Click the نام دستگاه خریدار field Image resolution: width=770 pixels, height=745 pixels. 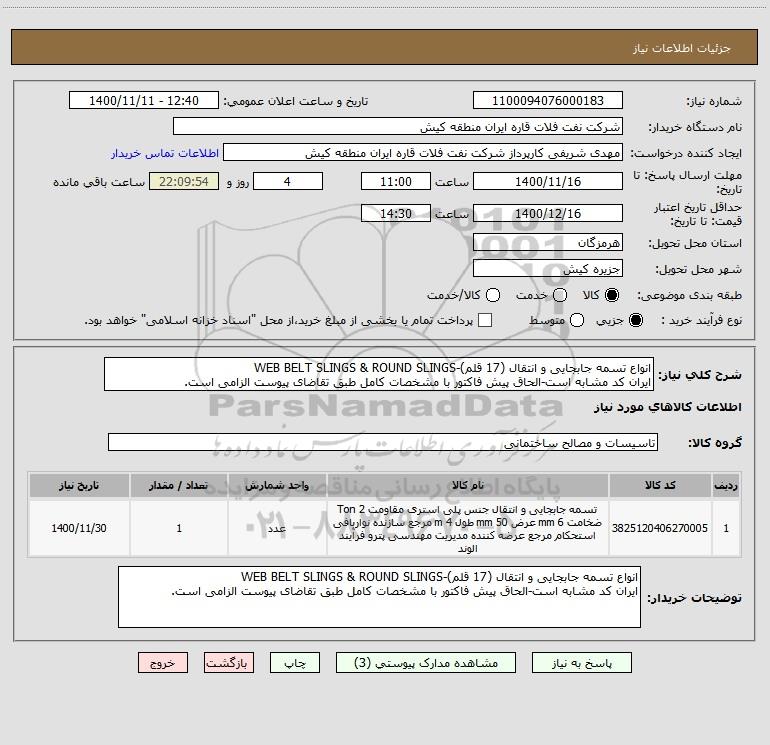tap(398, 127)
